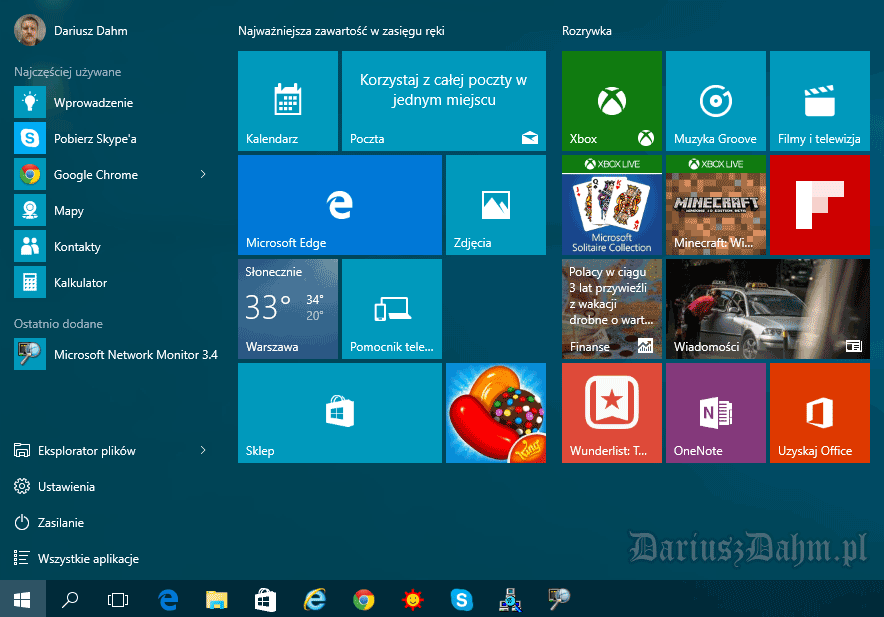Launch the Minecraft tile
This screenshot has width=884, height=617.
point(715,205)
